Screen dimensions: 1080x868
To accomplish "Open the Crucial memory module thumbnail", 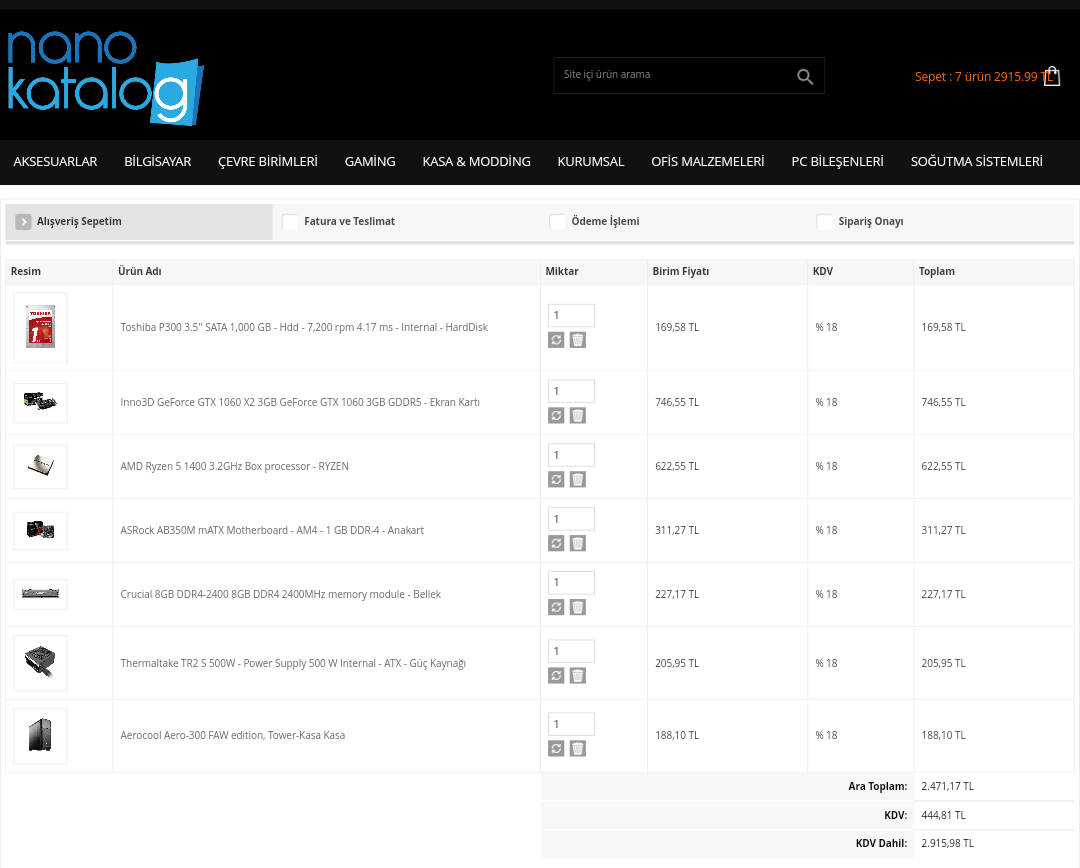I will [41, 594].
